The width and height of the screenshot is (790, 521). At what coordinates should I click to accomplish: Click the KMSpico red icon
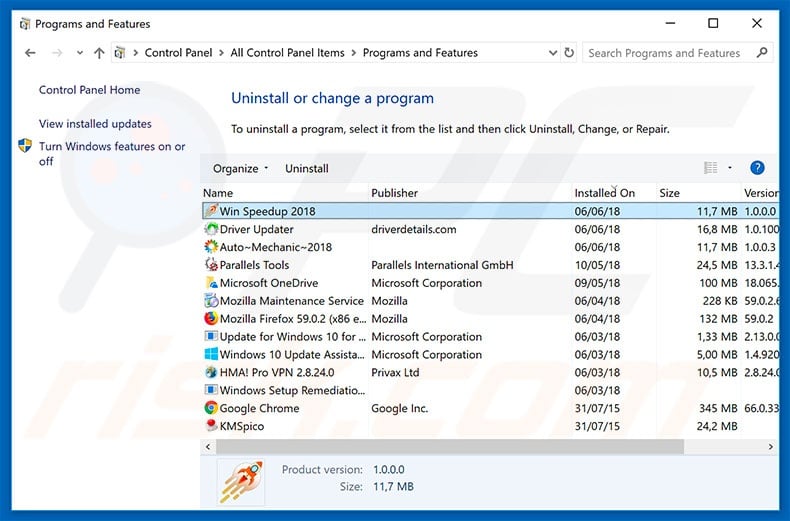click(211, 426)
